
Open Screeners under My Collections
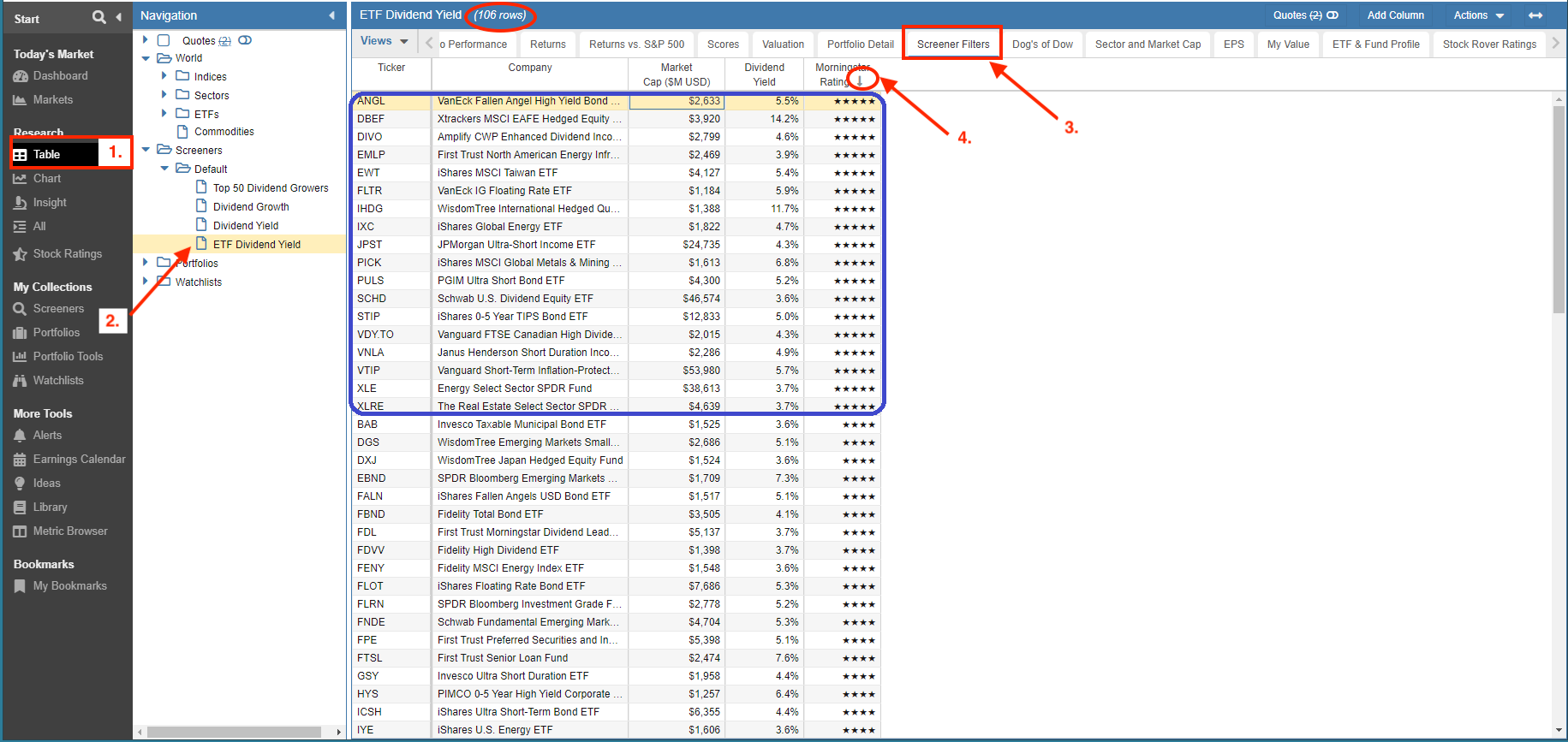[x=49, y=309]
